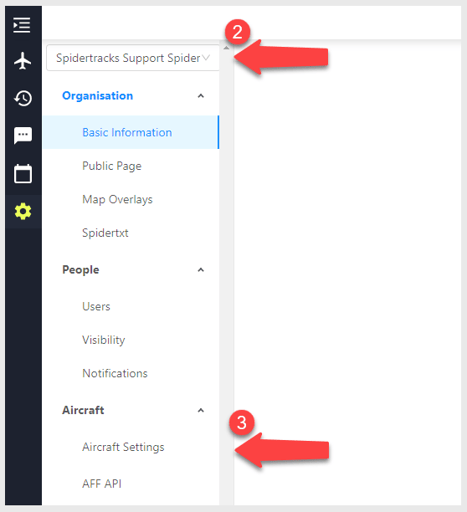467x512 pixels.
Task: Select Visibility under People
Action: (x=131, y=340)
